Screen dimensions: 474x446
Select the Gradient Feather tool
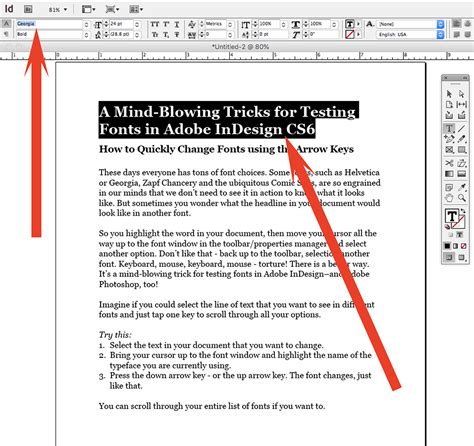462,174
